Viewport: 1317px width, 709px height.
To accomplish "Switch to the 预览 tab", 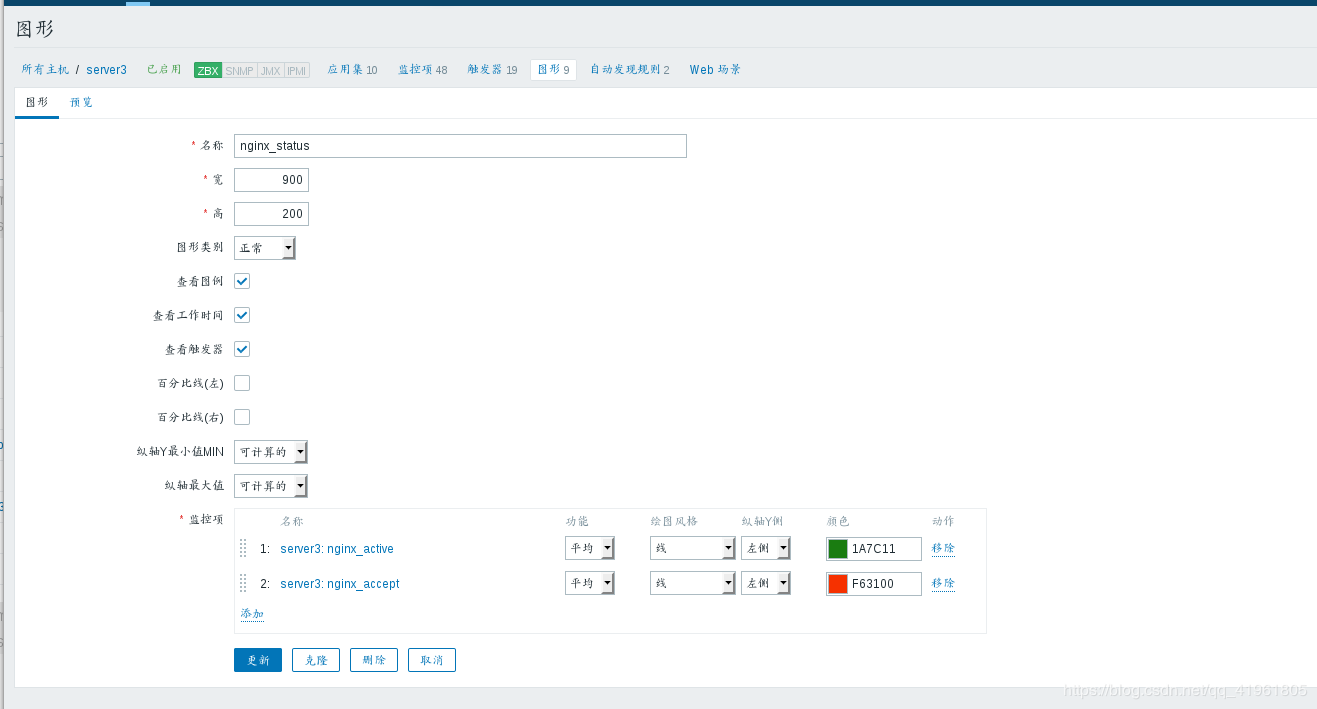I will [x=81, y=102].
